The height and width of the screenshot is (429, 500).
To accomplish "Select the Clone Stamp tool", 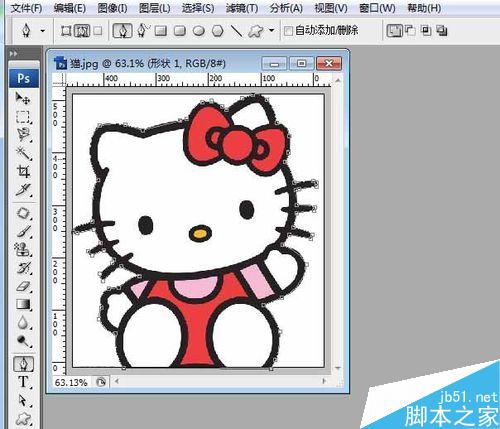I will point(23,249).
